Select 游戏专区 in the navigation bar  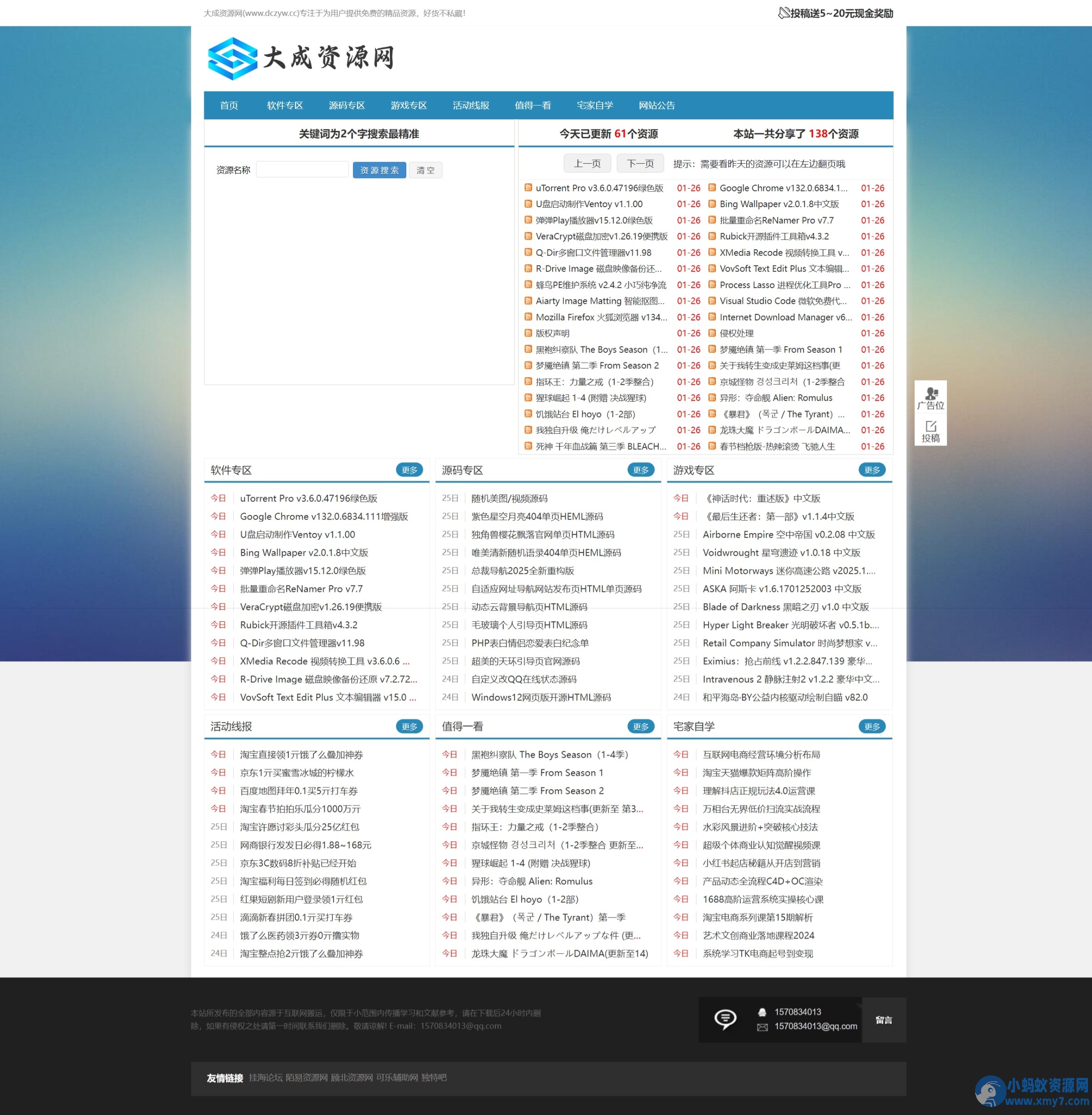tap(409, 105)
